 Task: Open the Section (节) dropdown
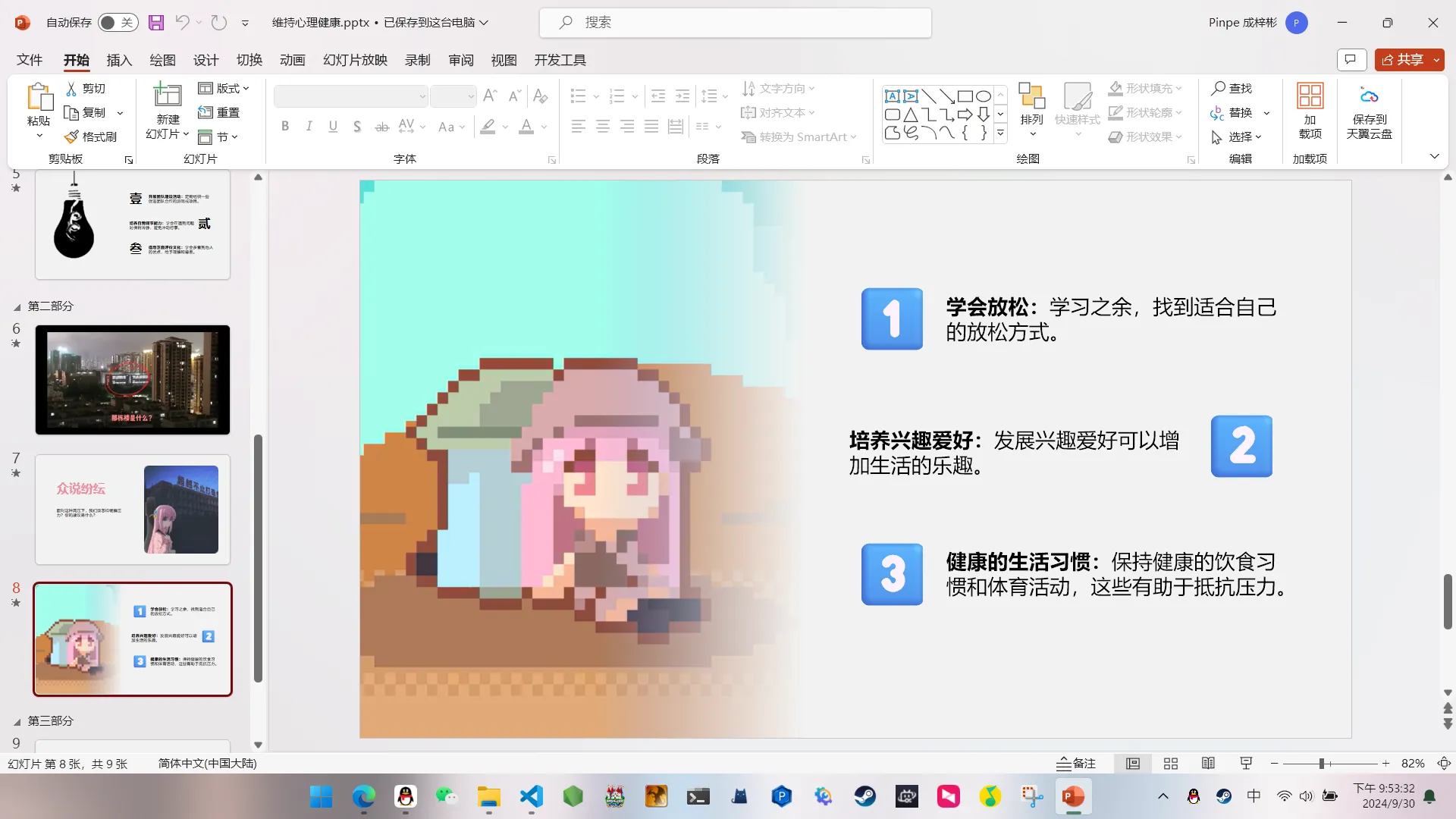click(218, 137)
